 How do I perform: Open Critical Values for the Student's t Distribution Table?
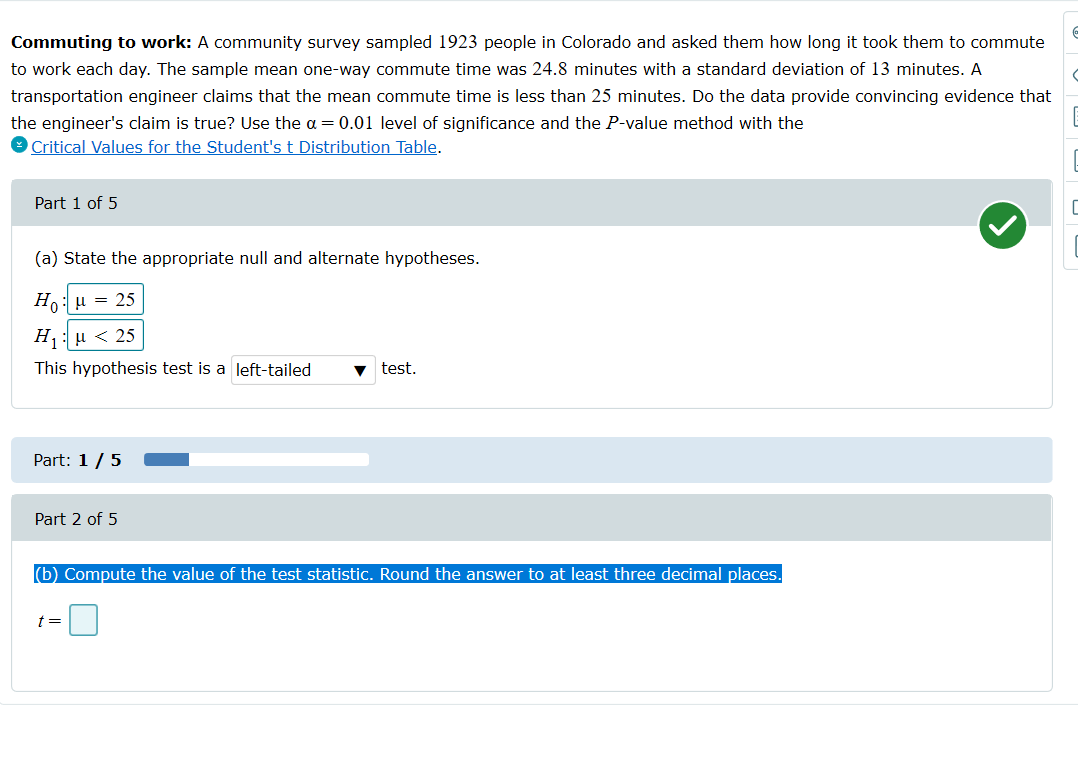(x=234, y=146)
